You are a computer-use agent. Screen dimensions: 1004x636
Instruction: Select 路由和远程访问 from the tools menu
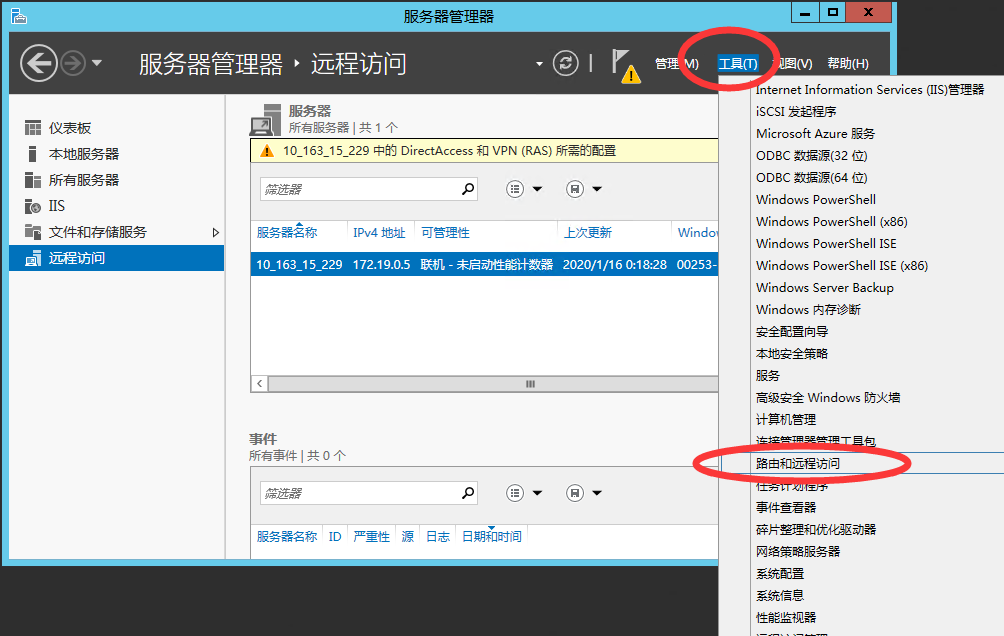[798, 464]
